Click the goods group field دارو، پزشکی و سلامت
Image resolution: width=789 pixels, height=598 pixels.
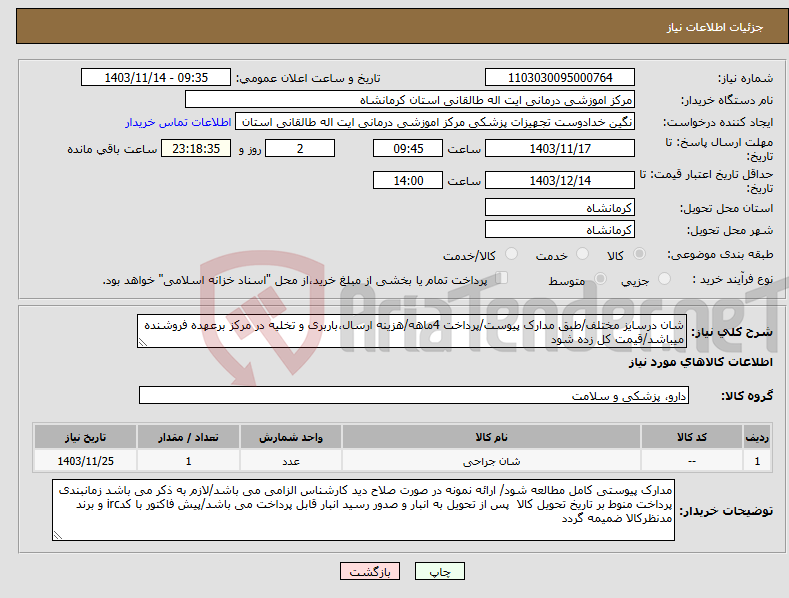(414, 396)
